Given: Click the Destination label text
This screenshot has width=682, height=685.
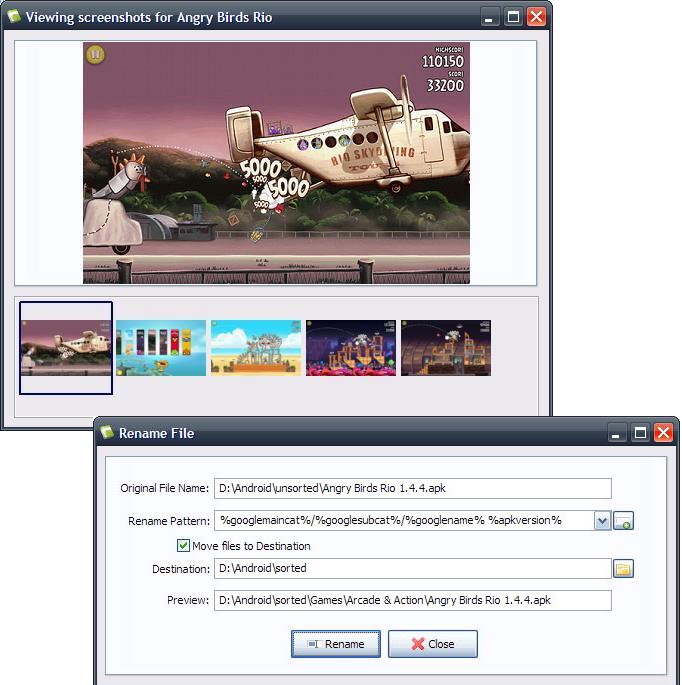Looking at the screenshot, I should (181, 569).
